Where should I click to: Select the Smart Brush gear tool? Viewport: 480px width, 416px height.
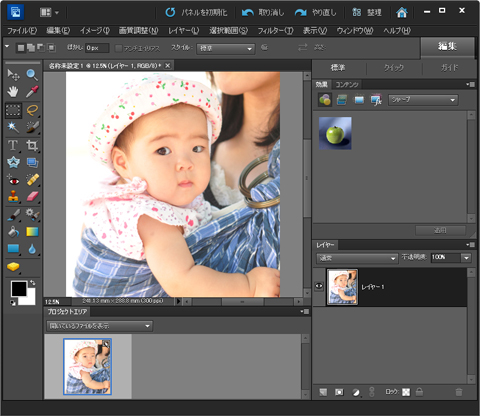click(x=32, y=215)
